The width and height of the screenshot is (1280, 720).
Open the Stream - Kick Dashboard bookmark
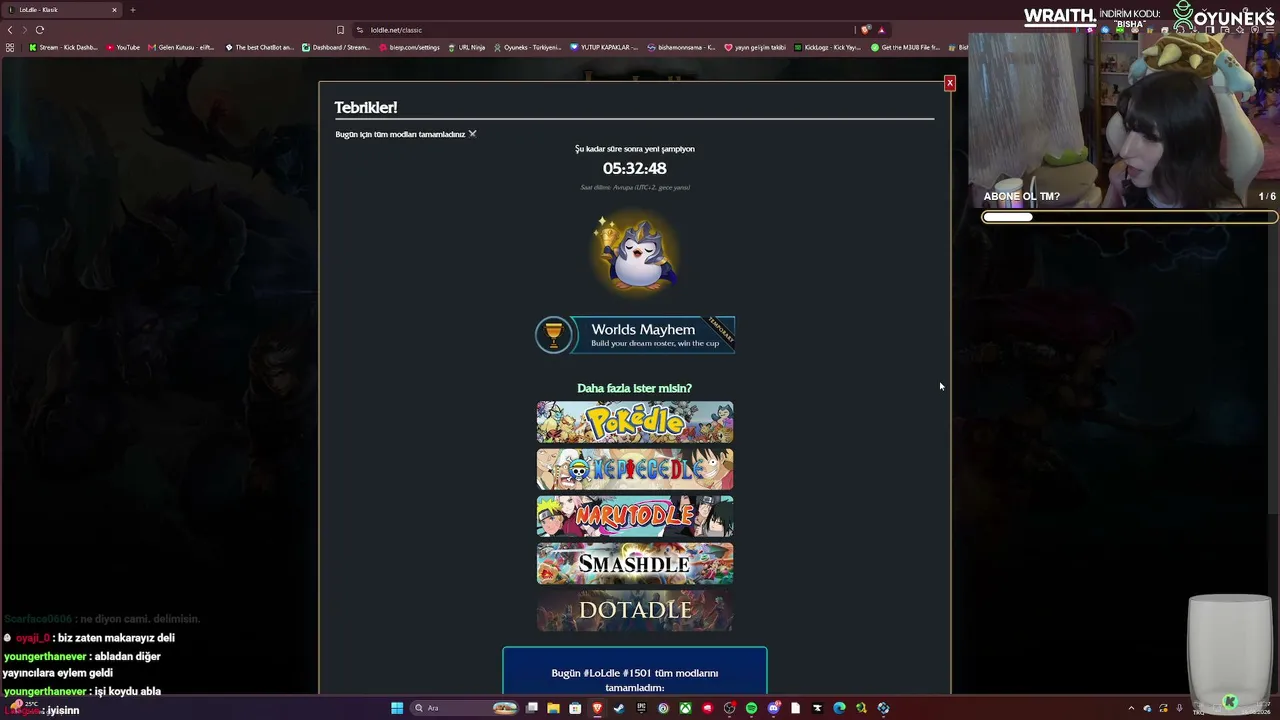pos(64,47)
